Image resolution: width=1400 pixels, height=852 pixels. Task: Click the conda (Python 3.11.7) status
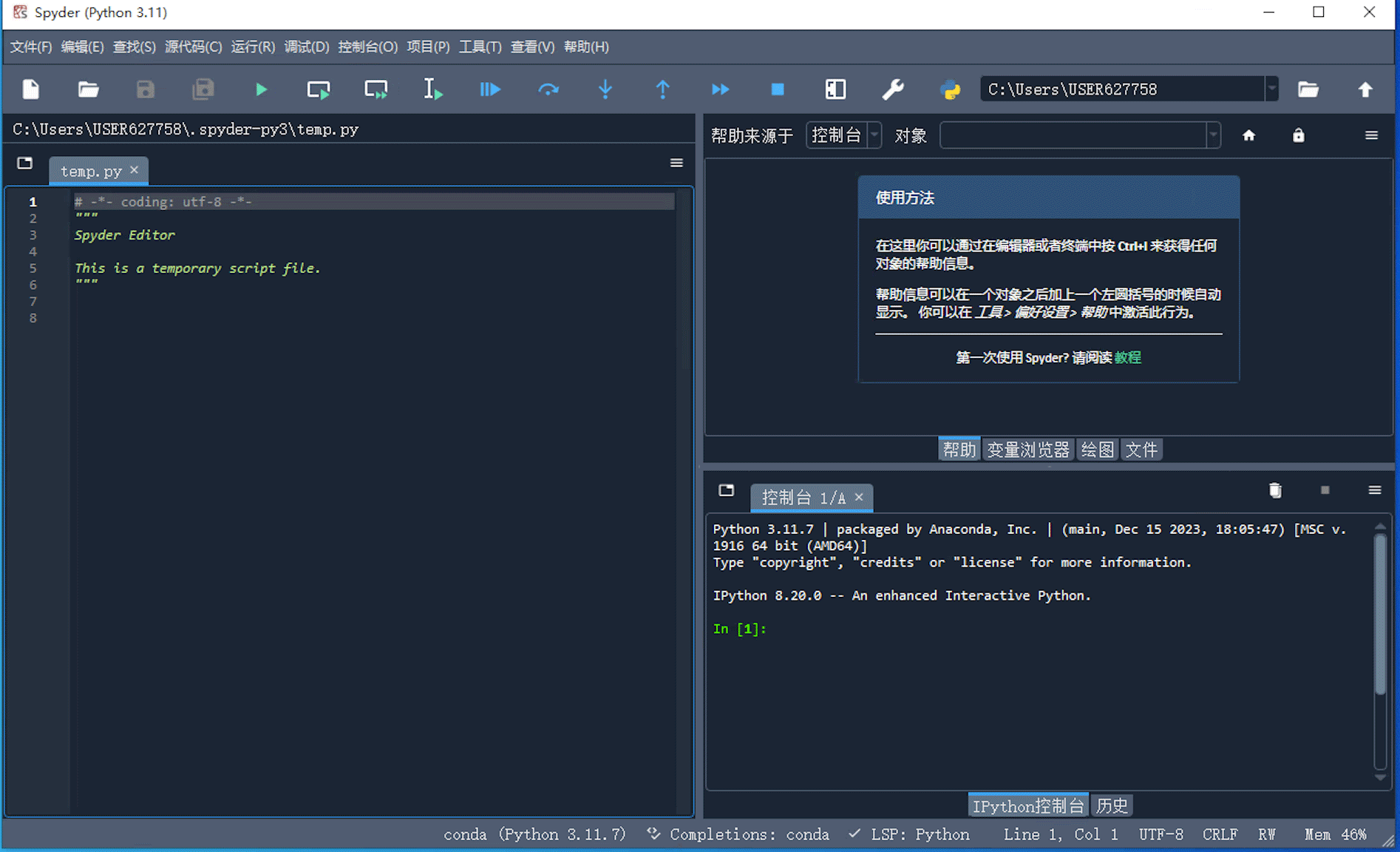tap(534, 834)
